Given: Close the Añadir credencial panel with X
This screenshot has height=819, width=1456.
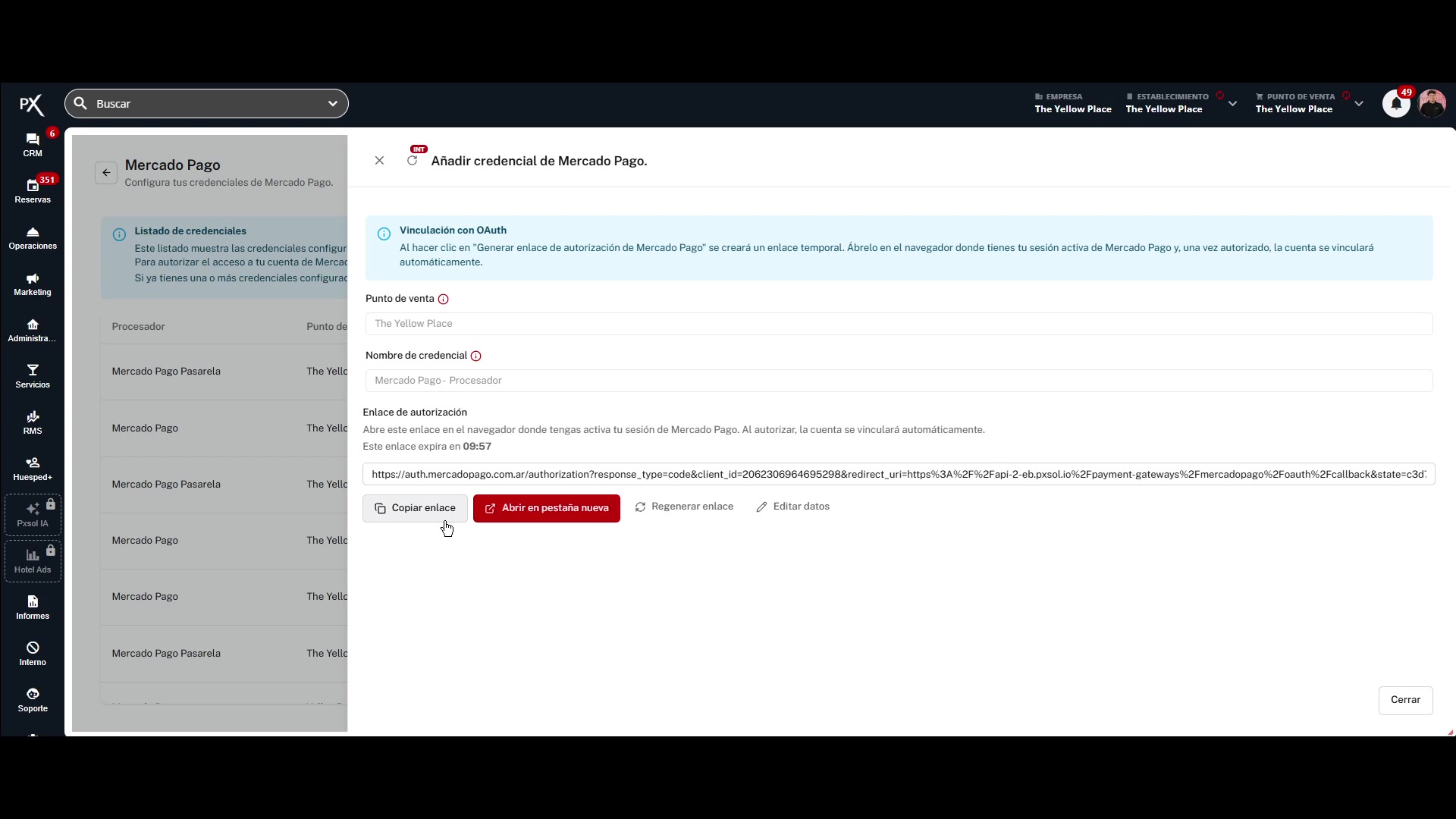Looking at the screenshot, I should 379,161.
